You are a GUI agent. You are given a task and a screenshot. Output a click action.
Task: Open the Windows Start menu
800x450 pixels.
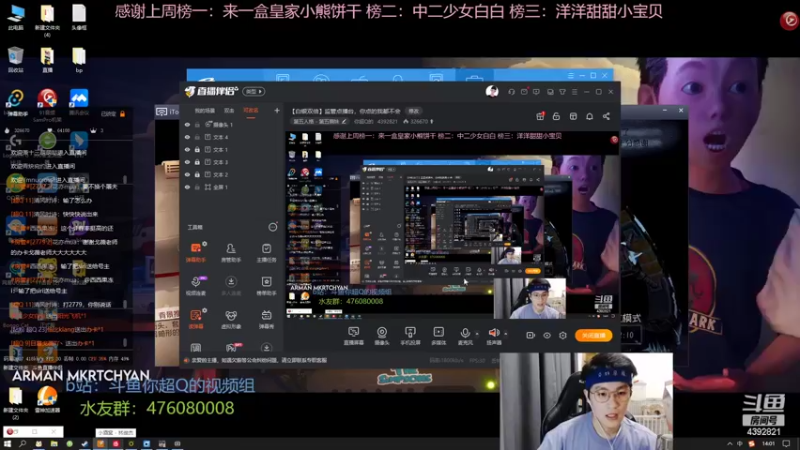pyautogui.click(x=8, y=444)
